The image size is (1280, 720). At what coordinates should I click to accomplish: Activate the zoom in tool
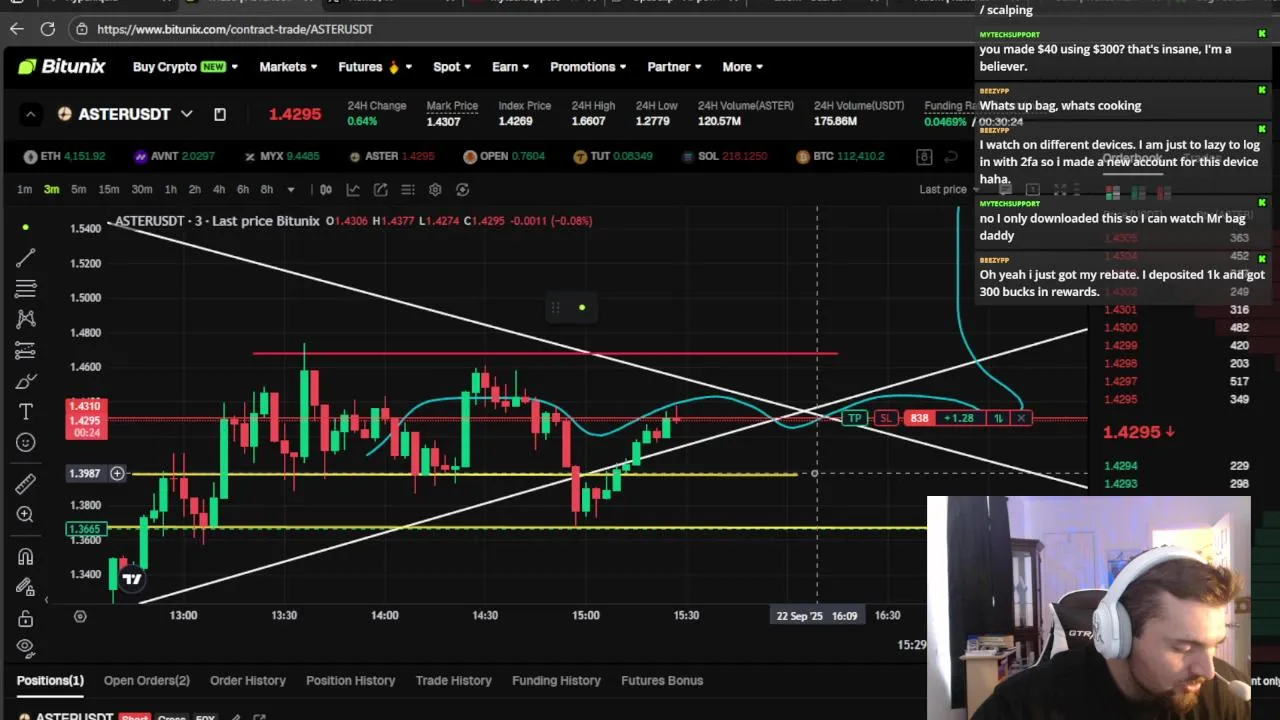26,514
